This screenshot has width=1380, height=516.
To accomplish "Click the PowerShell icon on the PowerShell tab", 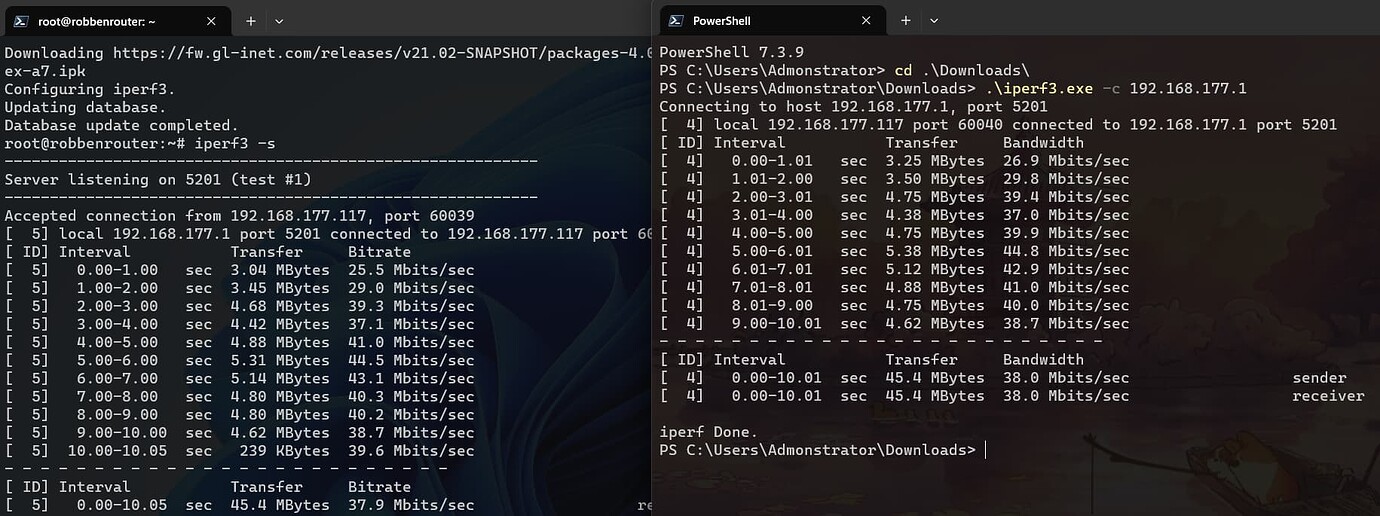I will pyautogui.click(x=677, y=21).
